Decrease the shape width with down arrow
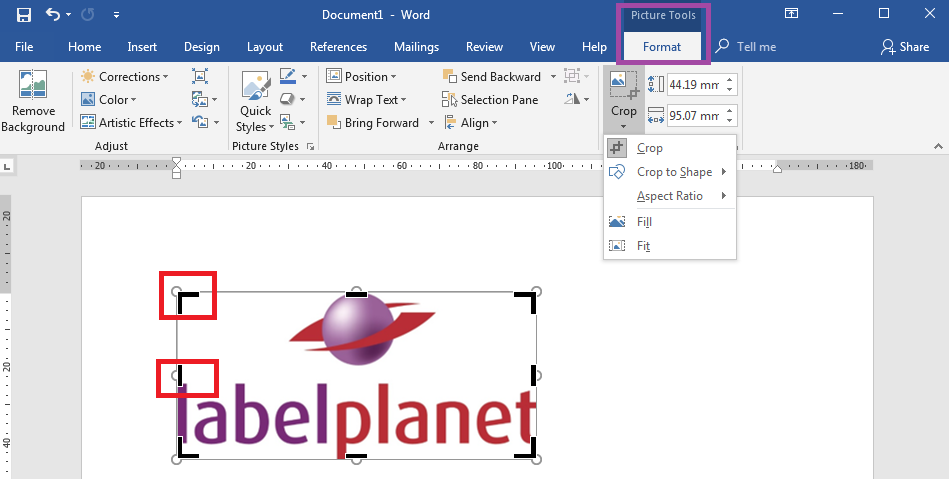Viewport: 949px width, 480px height. tap(730, 120)
